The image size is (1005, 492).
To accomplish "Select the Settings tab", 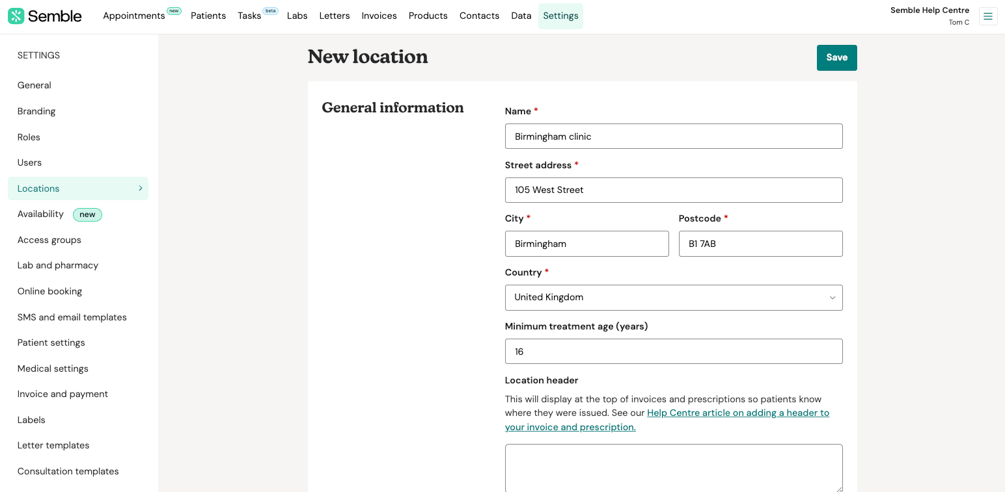I will tap(561, 16).
